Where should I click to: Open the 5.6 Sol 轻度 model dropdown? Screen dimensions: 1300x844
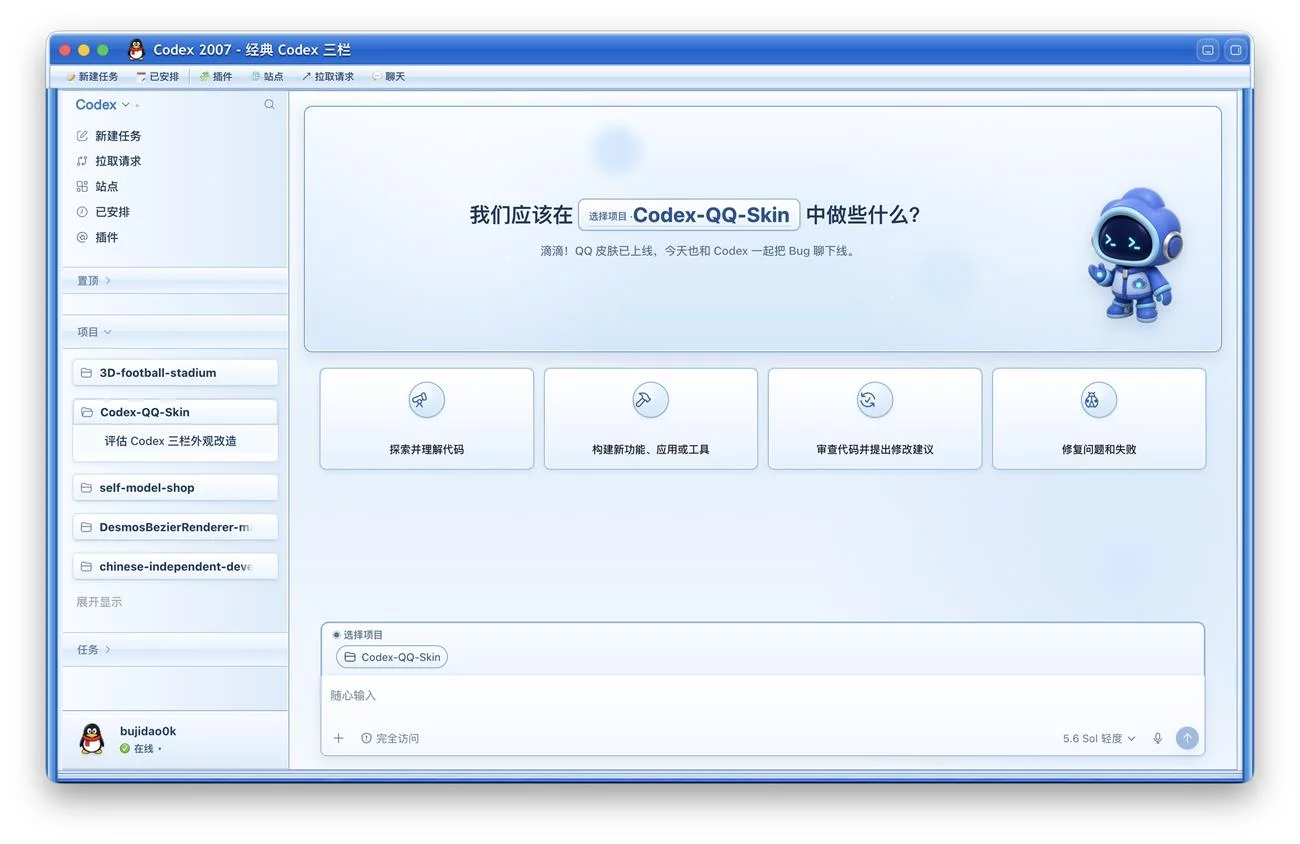pyautogui.click(x=1099, y=738)
